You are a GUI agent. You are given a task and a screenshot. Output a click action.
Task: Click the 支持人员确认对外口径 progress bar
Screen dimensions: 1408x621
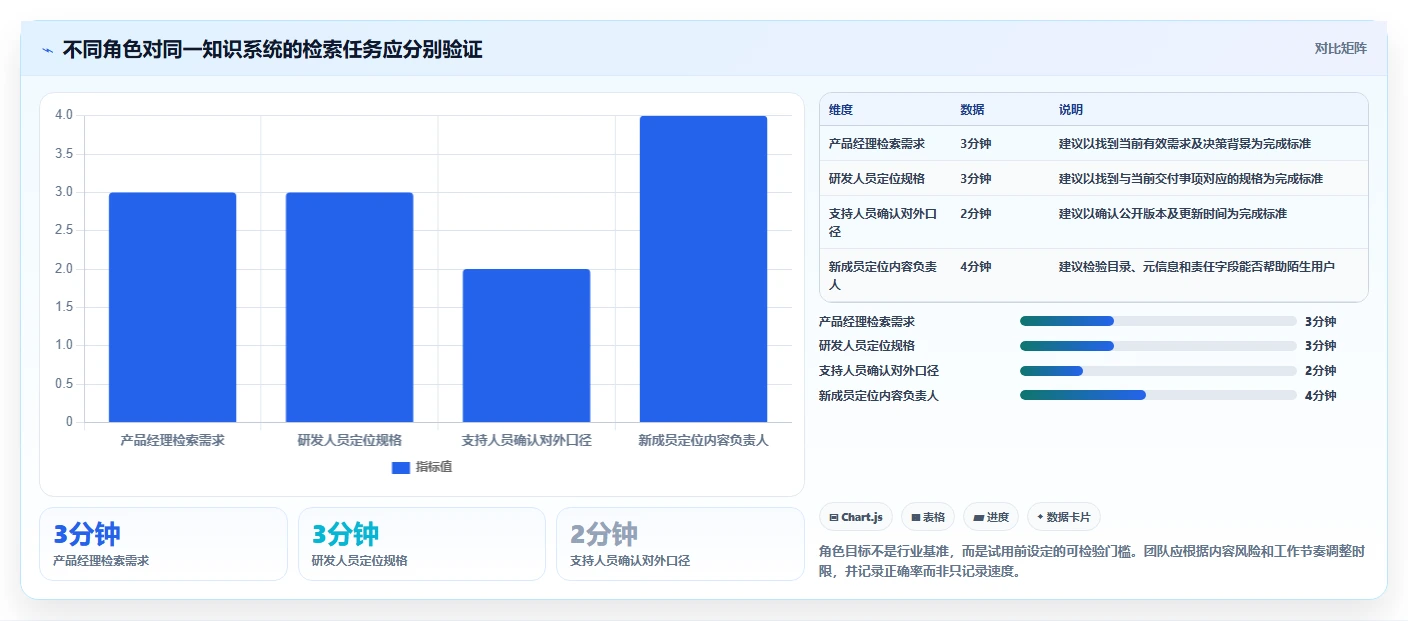pos(1158,371)
